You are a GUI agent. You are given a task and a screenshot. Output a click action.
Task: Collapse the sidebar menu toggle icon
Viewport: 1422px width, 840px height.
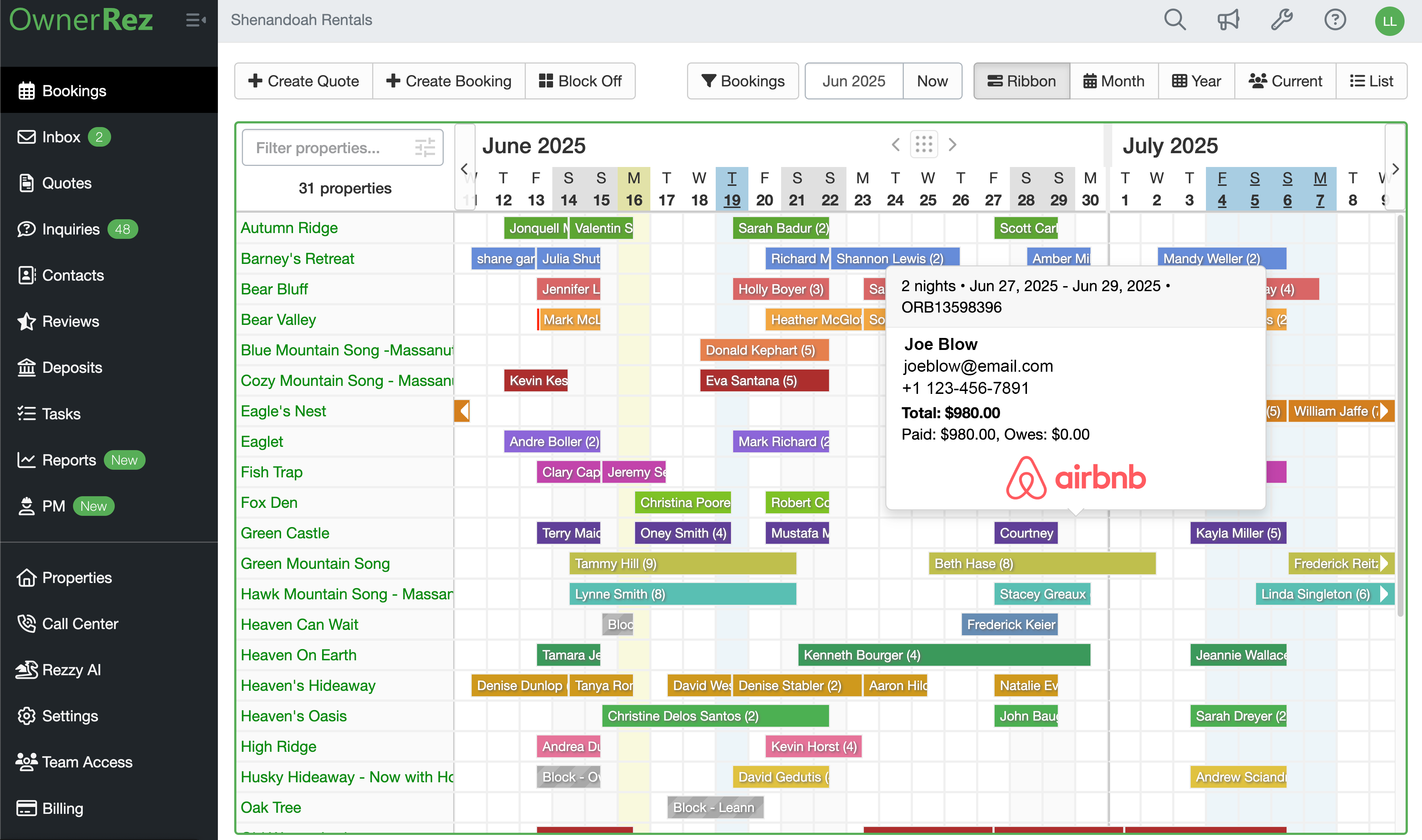pyautogui.click(x=196, y=20)
